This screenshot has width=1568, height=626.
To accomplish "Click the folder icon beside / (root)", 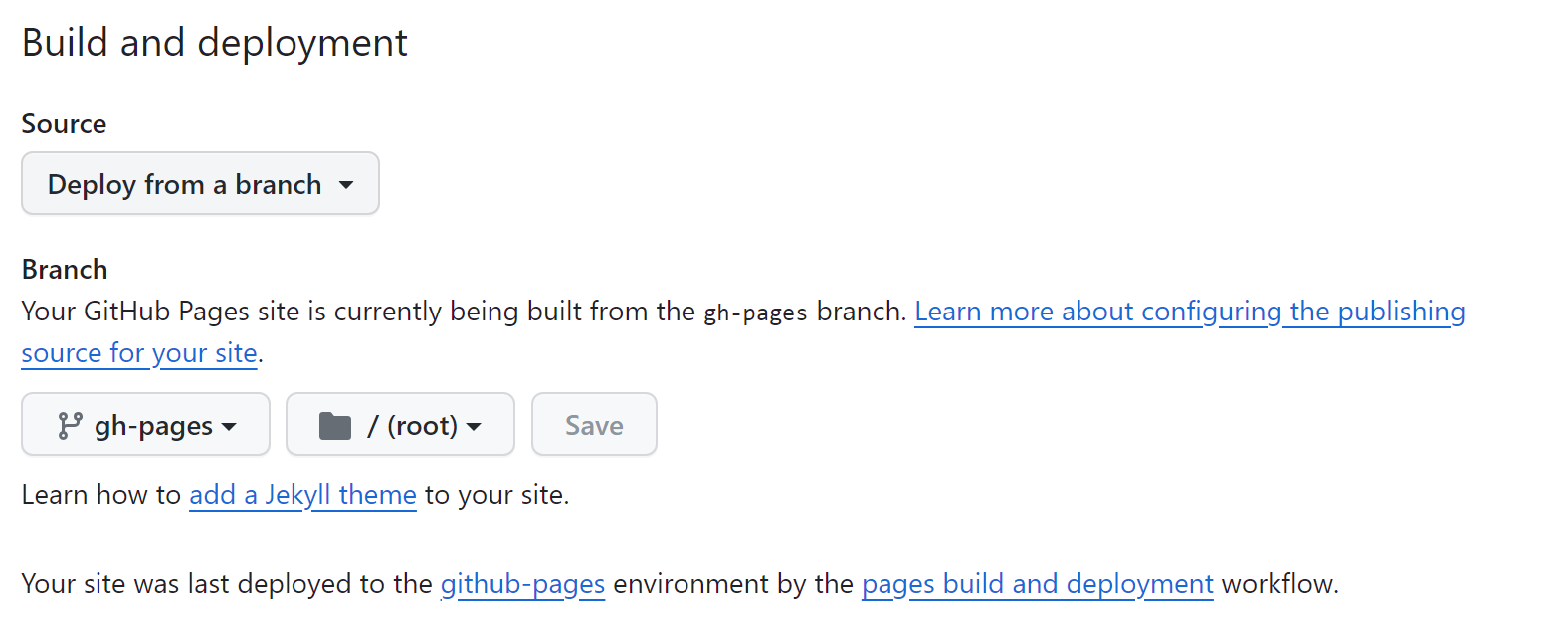I will (x=335, y=426).
